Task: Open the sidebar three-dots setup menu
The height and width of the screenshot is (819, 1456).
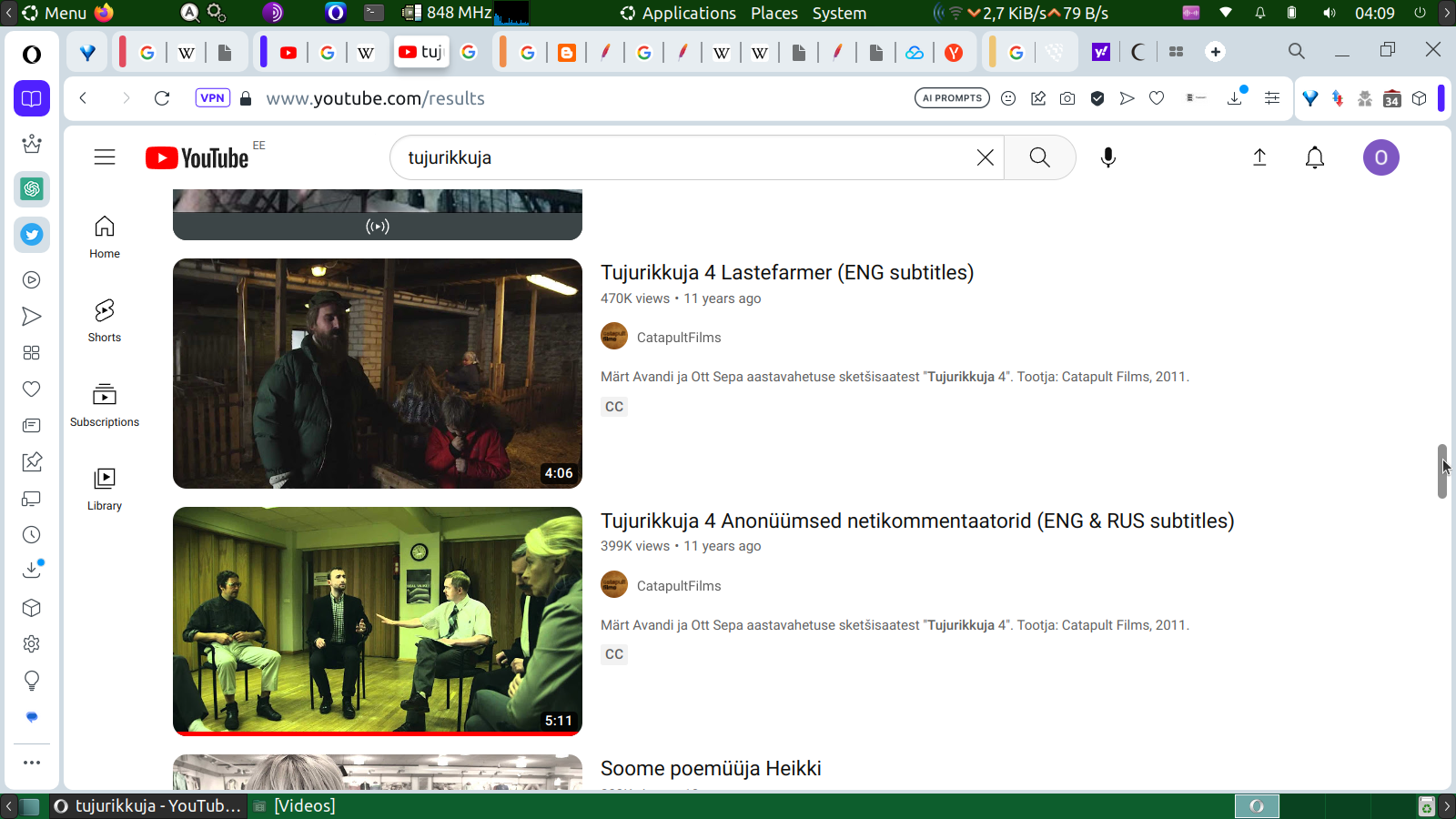Action: tap(32, 763)
